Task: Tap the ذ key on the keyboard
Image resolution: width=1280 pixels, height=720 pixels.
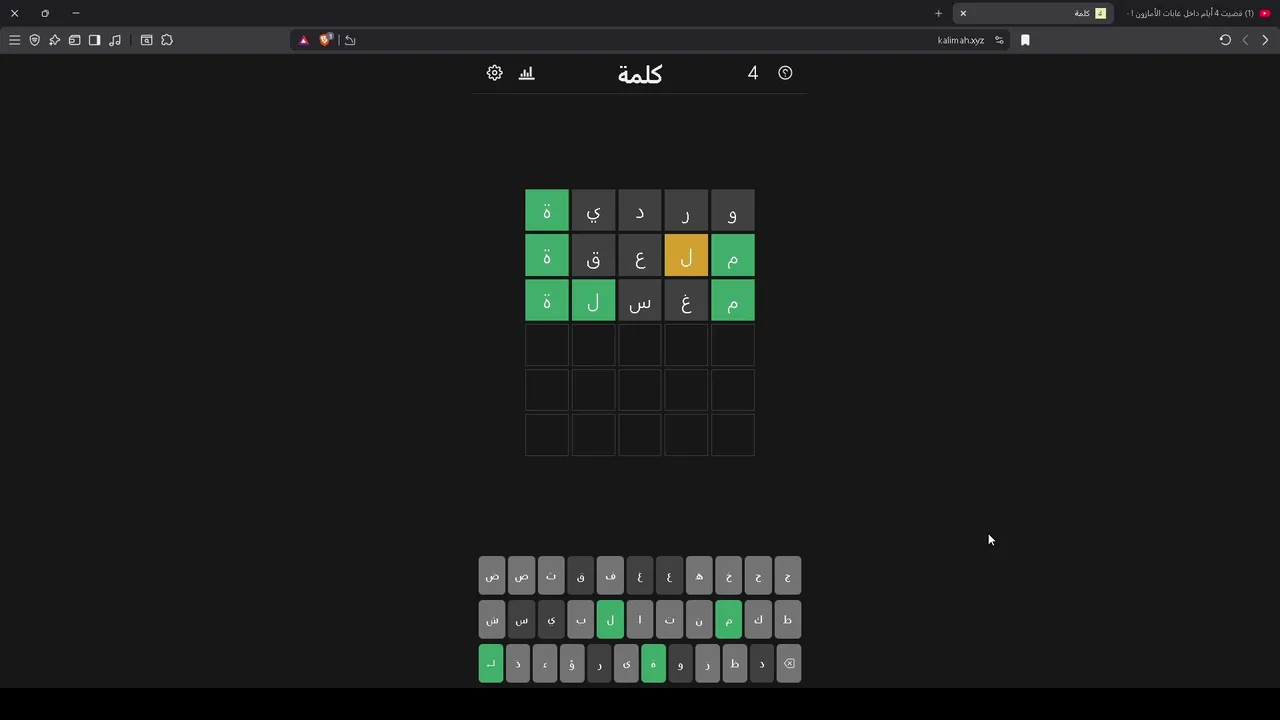Action: 518,663
